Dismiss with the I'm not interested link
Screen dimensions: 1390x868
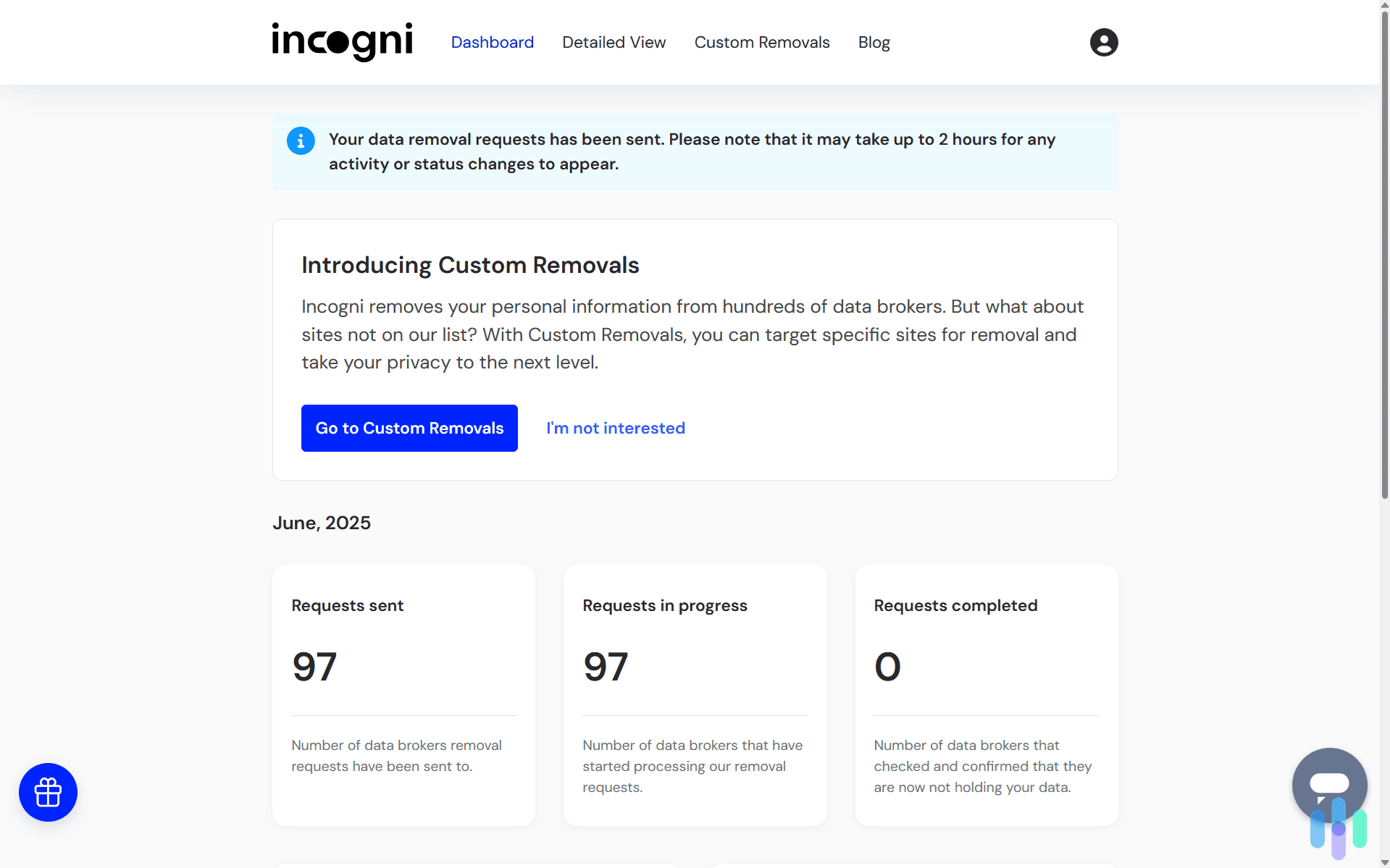[x=615, y=428]
